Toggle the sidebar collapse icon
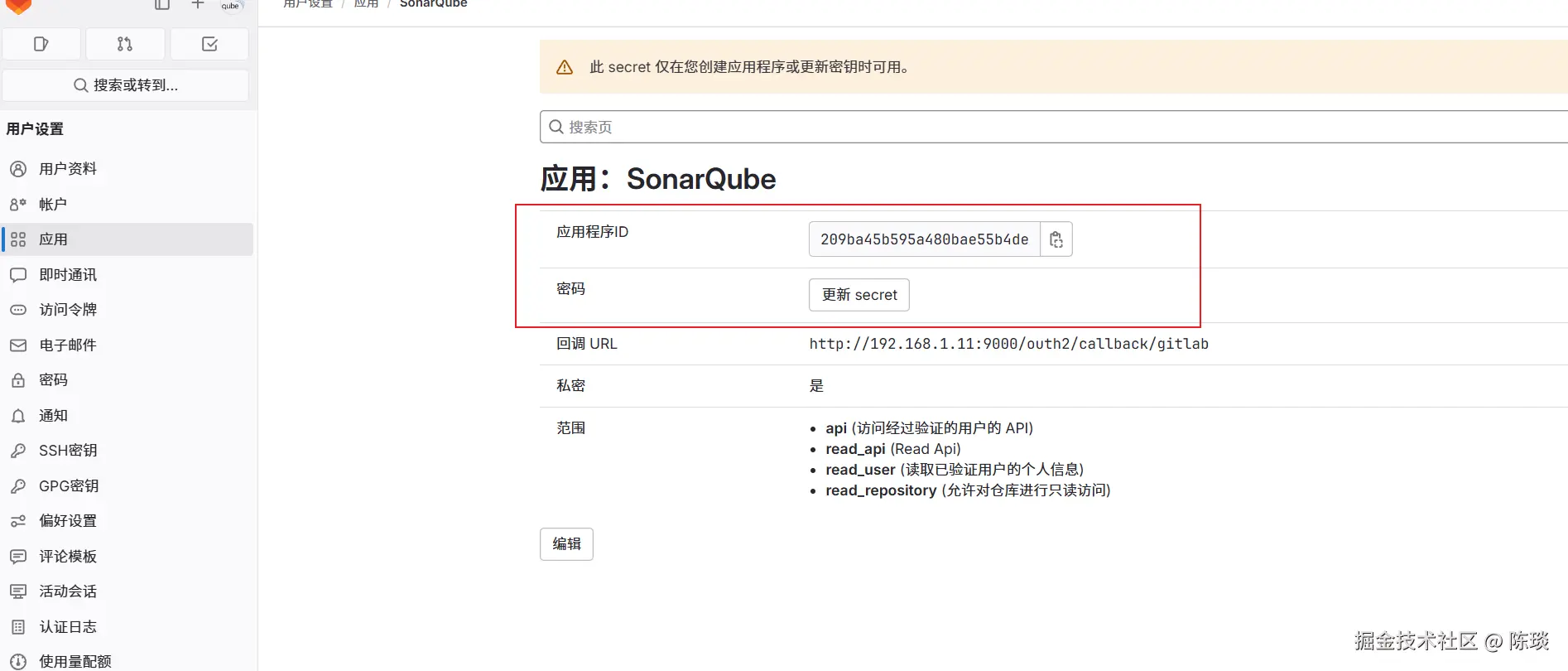Viewport: 1568px width, 671px height. [x=162, y=4]
